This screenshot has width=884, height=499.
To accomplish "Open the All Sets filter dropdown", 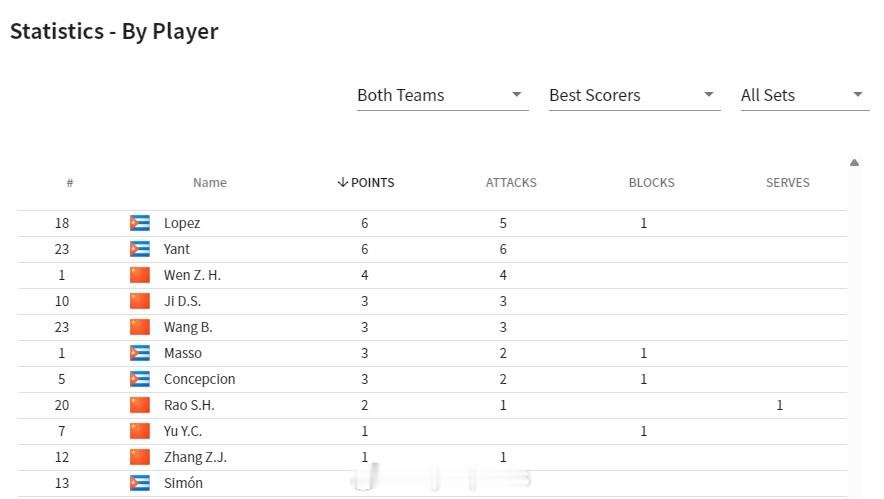I will tap(805, 95).
